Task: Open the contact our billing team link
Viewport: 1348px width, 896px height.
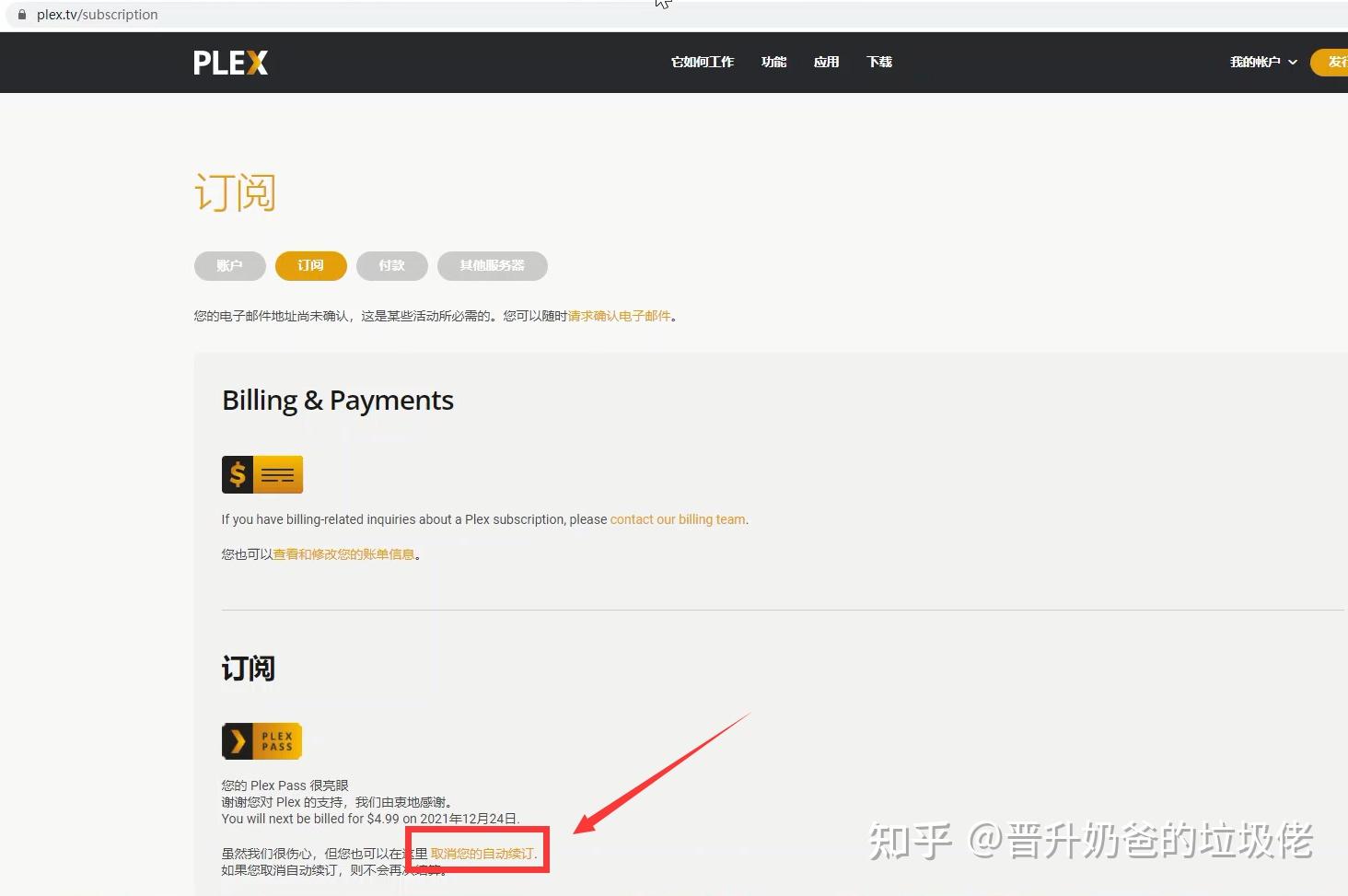Action: [677, 518]
